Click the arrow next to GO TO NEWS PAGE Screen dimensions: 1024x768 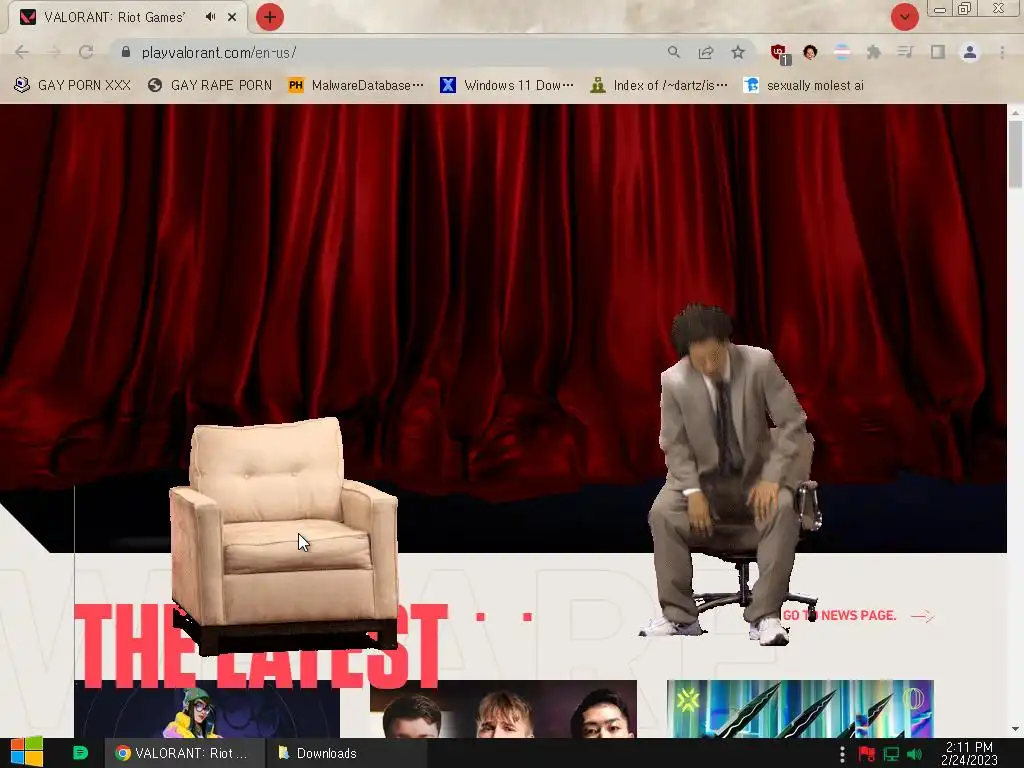pyautogui.click(x=922, y=616)
